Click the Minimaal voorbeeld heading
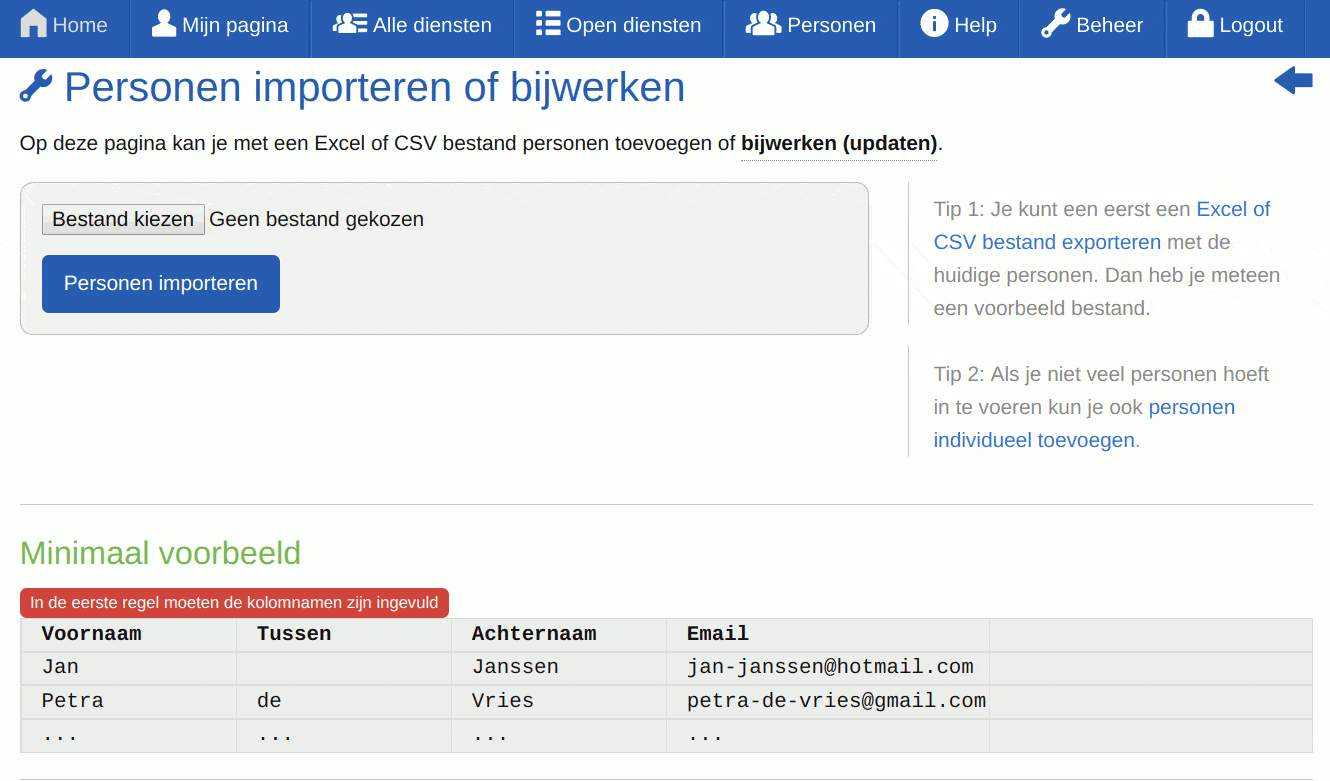1330x781 pixels. click(x=160, y=553)
